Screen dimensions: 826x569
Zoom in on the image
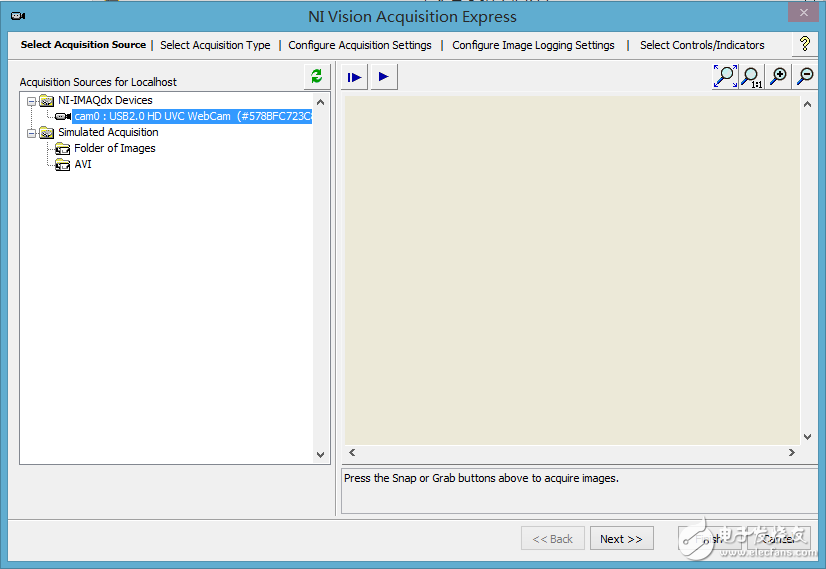tap(778, 77)
